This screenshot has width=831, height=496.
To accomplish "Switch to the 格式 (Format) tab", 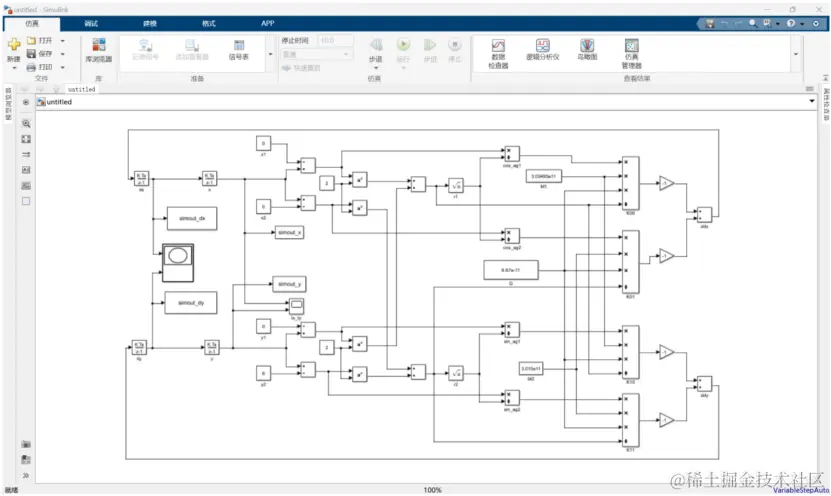I will pyautogui.click(x=209, y=23).
